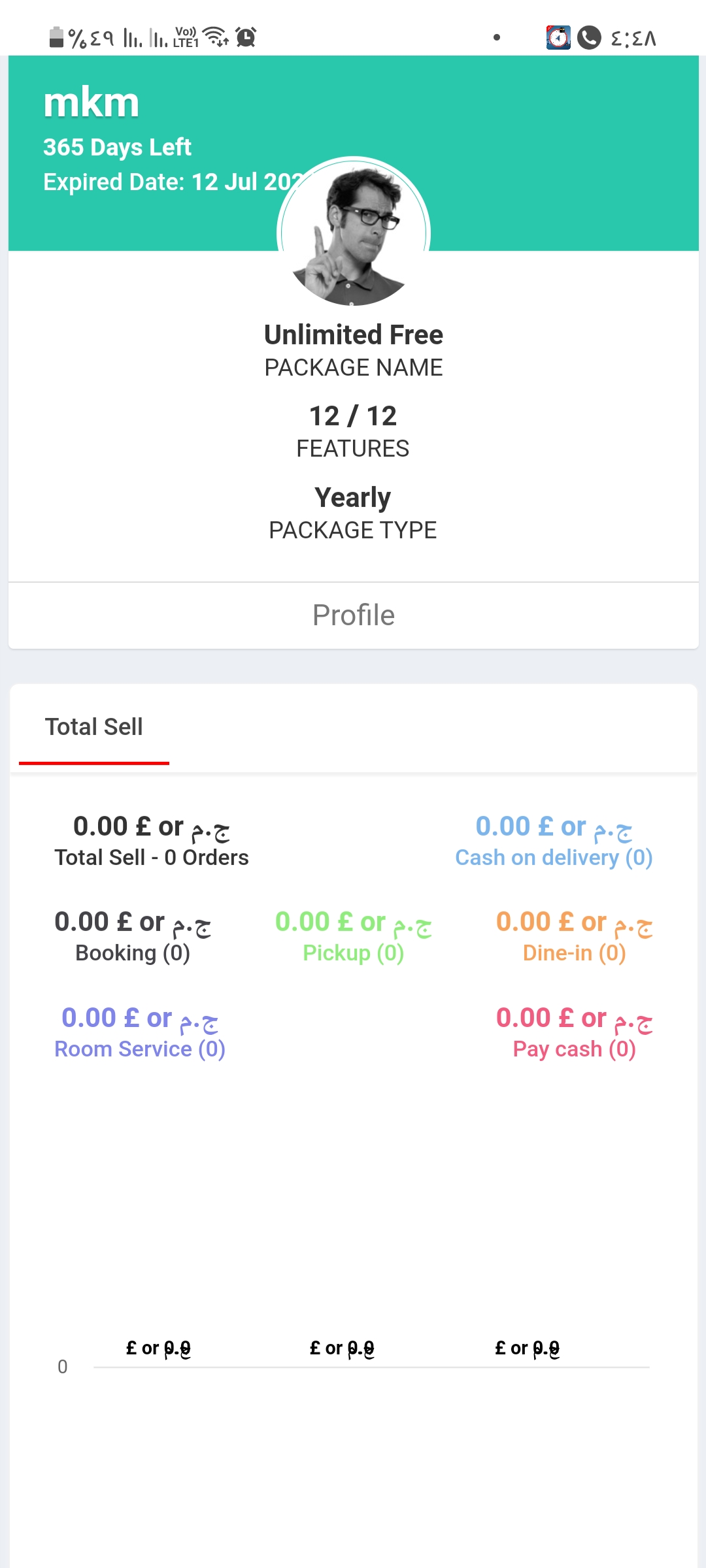This screenshot has width=706, height=1568.
Task: Tap the 12 / 12 features count
Action: click(353, 416)
